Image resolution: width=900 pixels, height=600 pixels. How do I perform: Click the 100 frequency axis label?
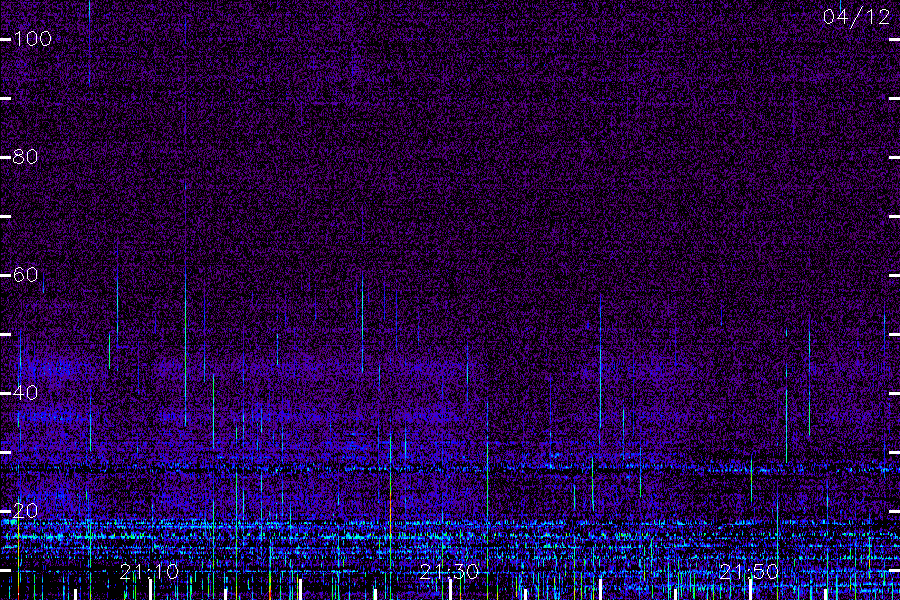(x=33, y=39)
